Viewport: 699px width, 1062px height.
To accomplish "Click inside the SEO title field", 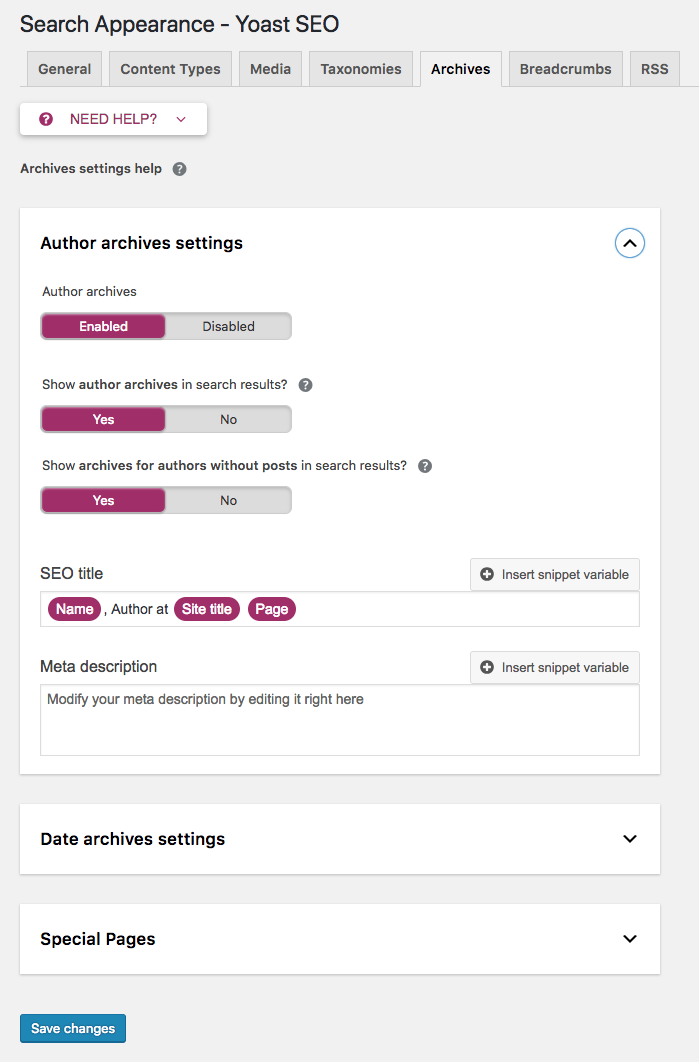I will click(x=340, y=609).
